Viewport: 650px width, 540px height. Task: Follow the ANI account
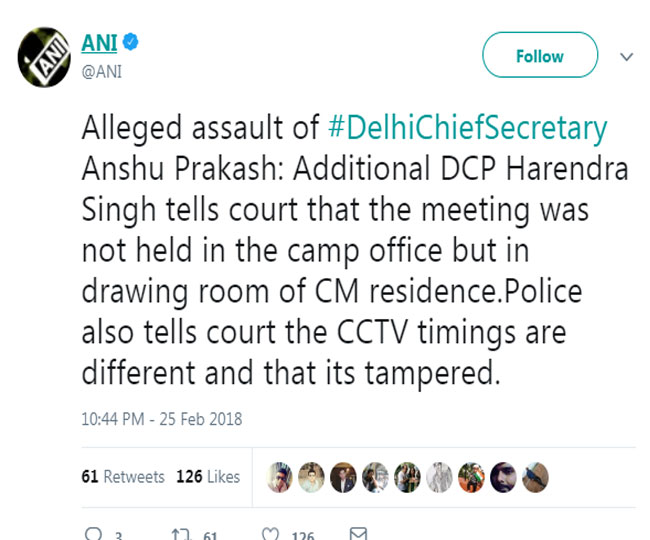click(x=539, y=56)
